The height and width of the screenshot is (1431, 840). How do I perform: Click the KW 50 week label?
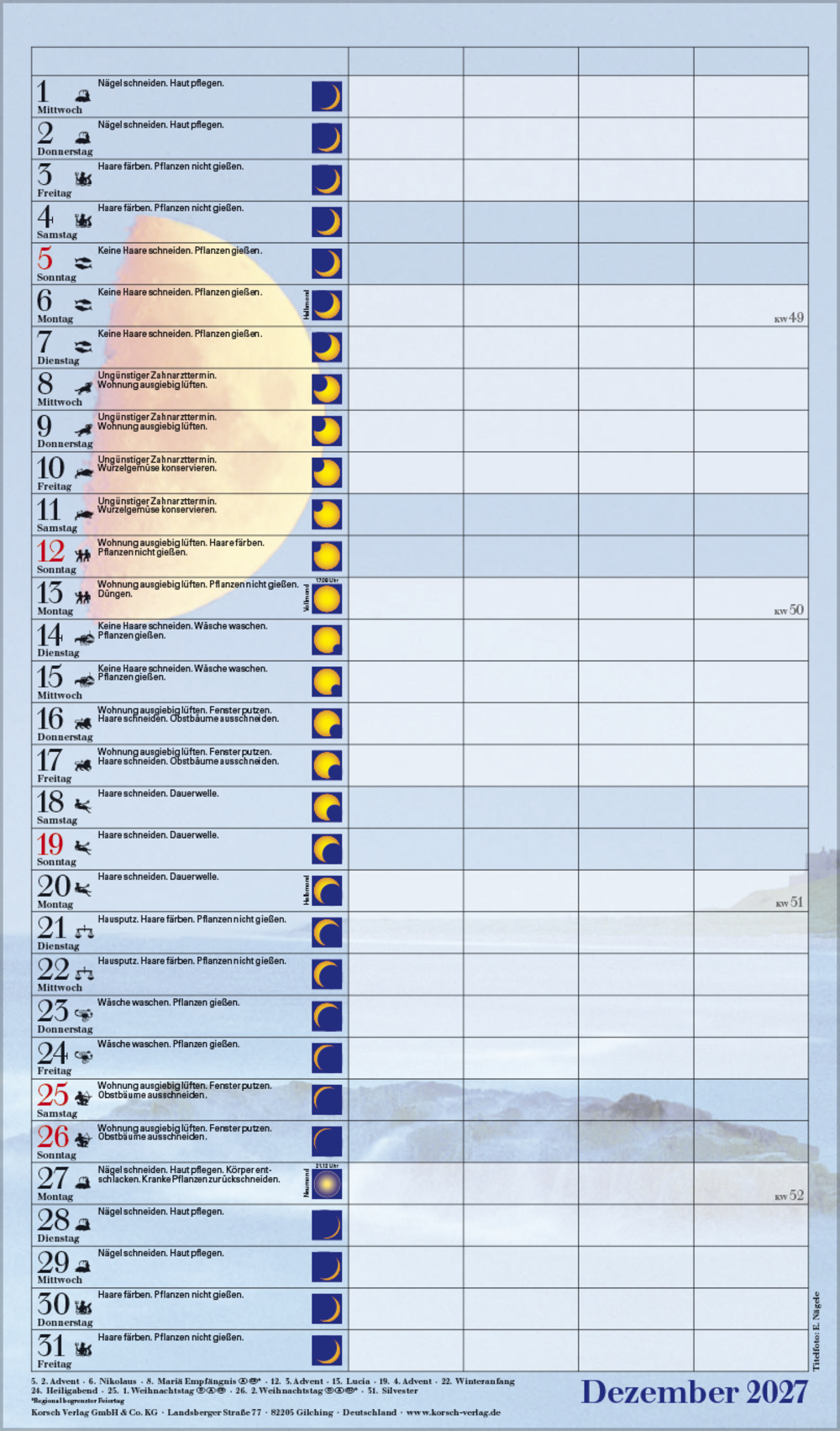pyautogui.click(x=789, y=610)
